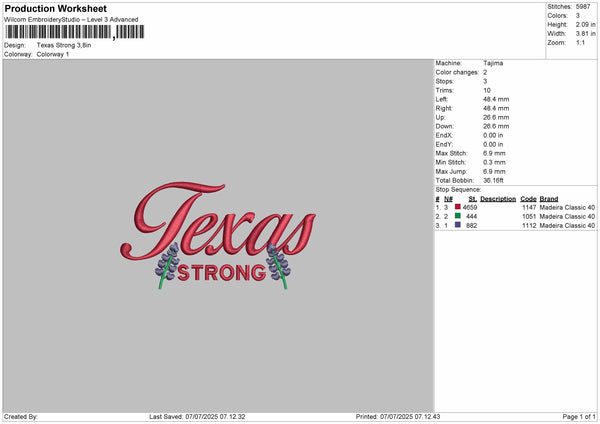Click the Max Stitch value '6.9 mm'
The height and width of the screenshot is (424, 600).
[x=494, y=153]
